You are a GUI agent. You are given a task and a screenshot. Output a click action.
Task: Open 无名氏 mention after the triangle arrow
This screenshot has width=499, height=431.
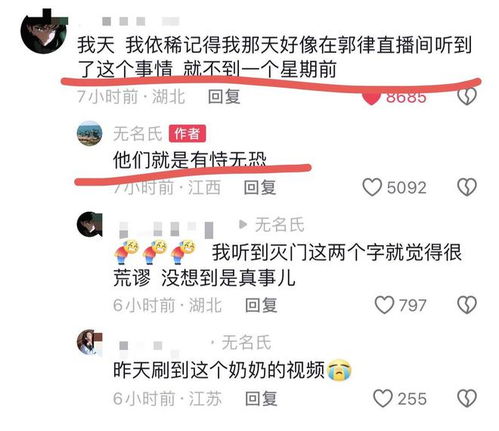click(279, 224)
